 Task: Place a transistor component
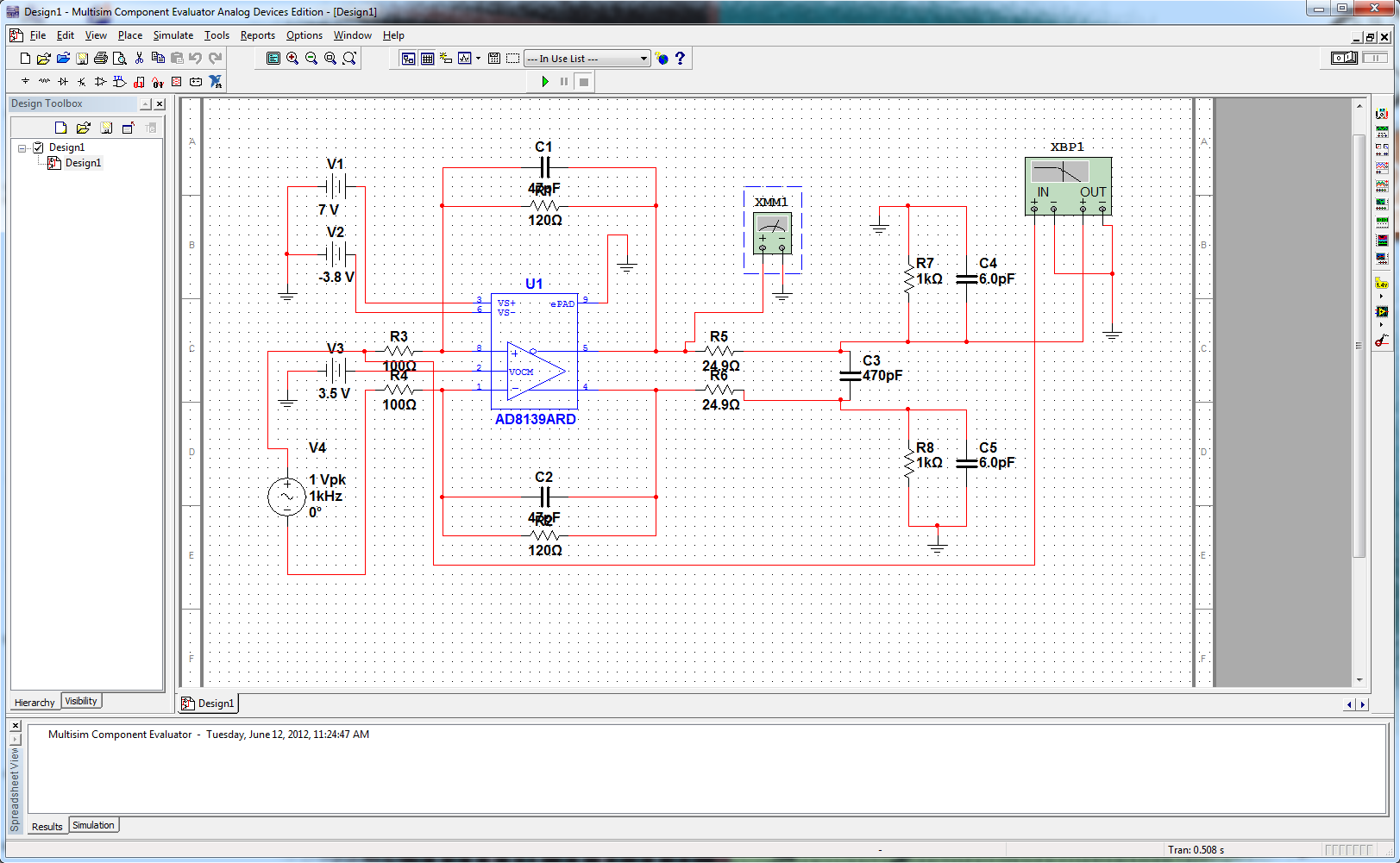coord(82,82)
